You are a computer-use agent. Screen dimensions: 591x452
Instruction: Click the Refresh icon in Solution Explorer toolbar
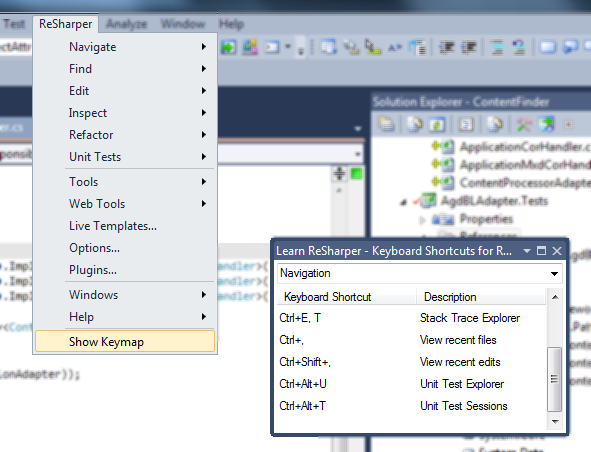[437, 124]
